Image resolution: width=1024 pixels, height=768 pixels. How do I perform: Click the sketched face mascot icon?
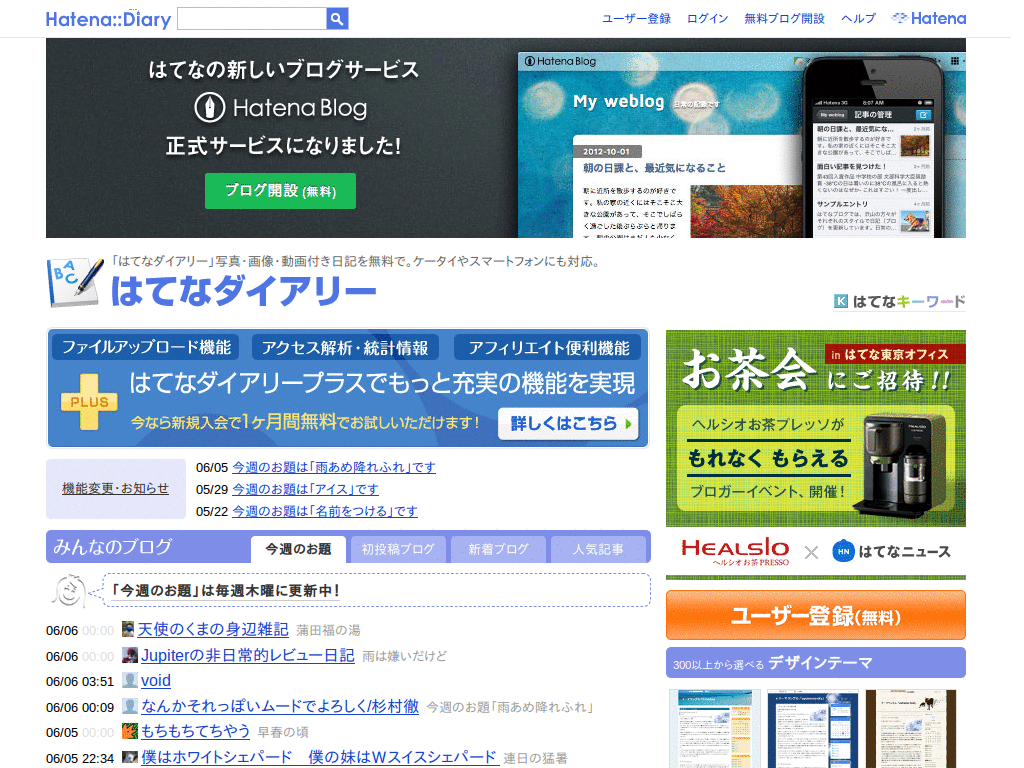coord(69,590)
